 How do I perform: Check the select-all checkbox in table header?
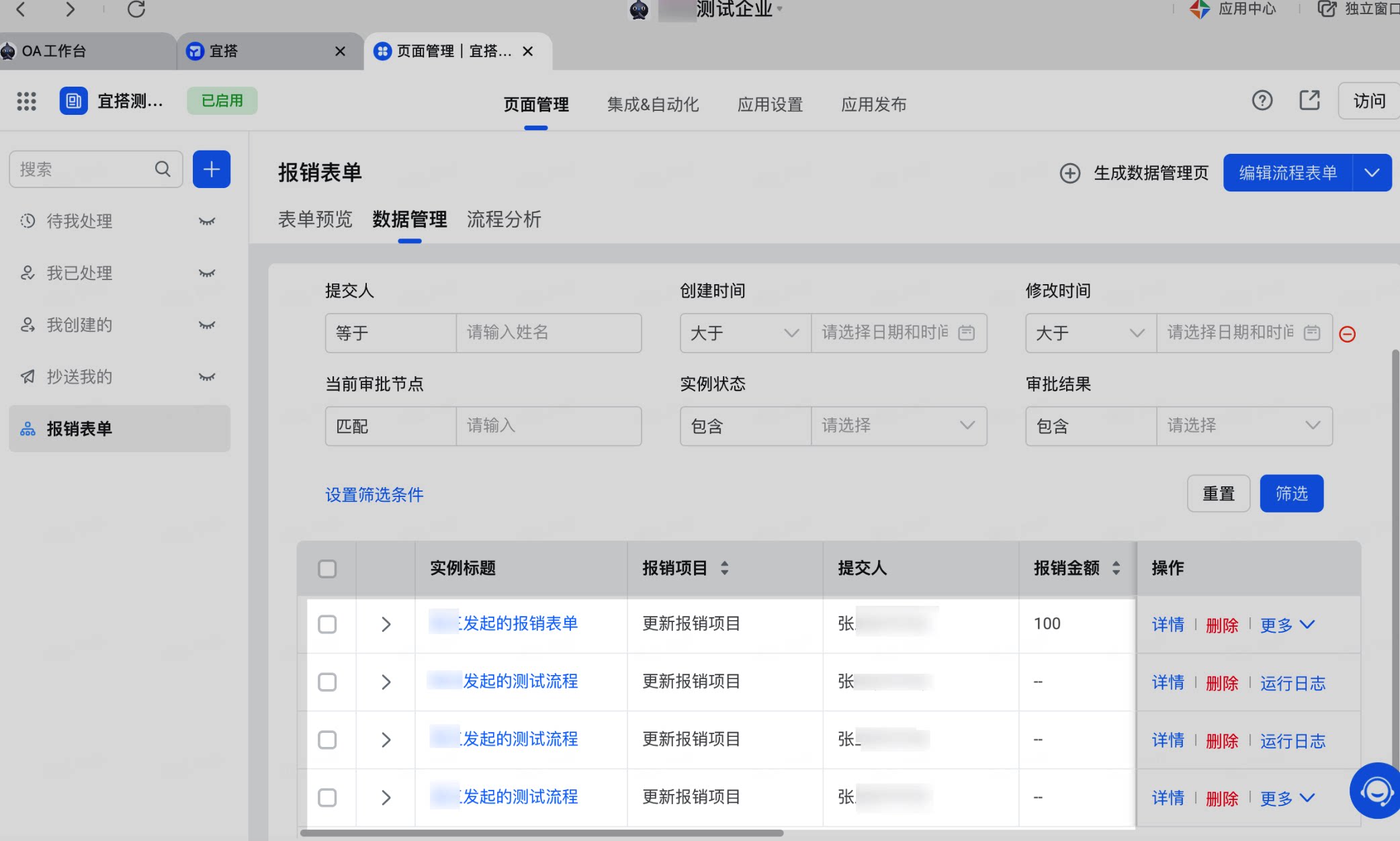(327, 569)
